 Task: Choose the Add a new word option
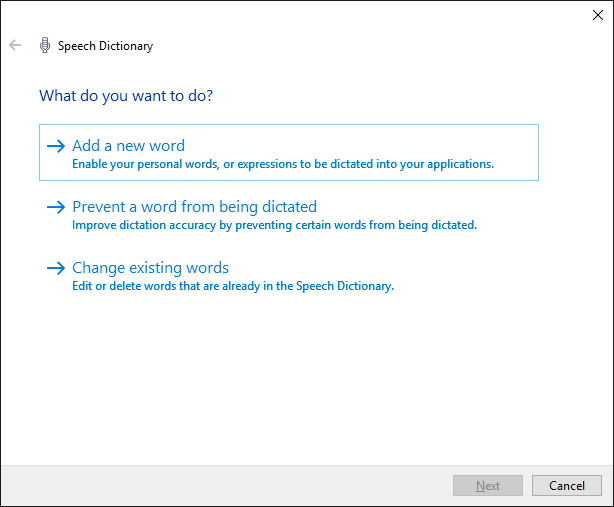128,146
